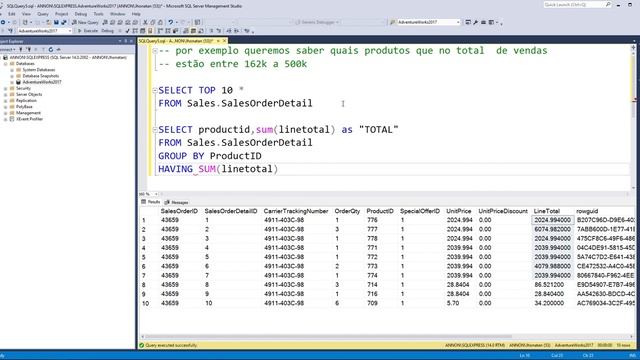This screenshot has width=640, height=360.
Task: Expand the Server Objects node
Action: [6, 94]
